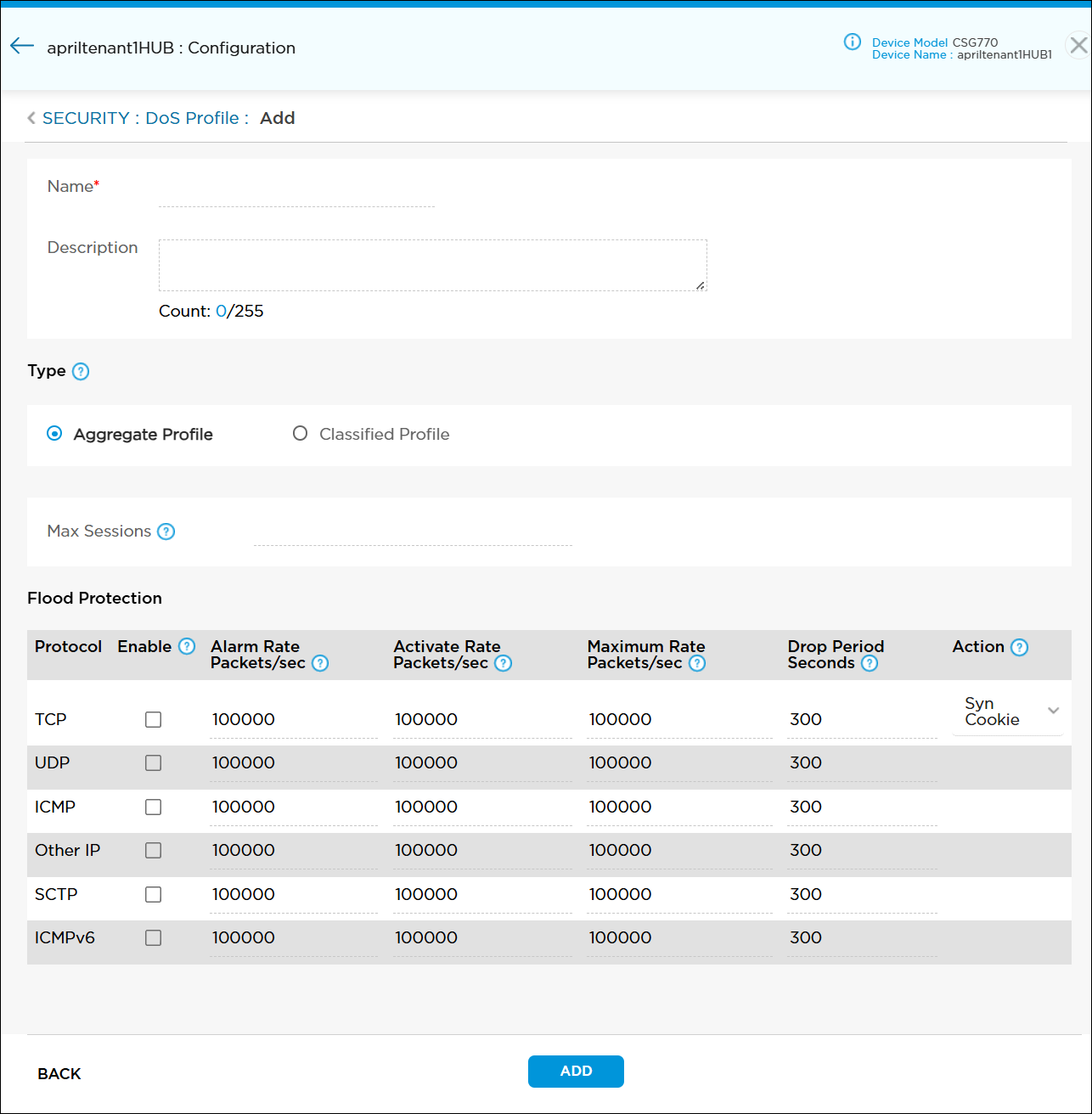The image size is (1092, 1114).
Task: Show help for Enable column
Action: tap(187, 647)
